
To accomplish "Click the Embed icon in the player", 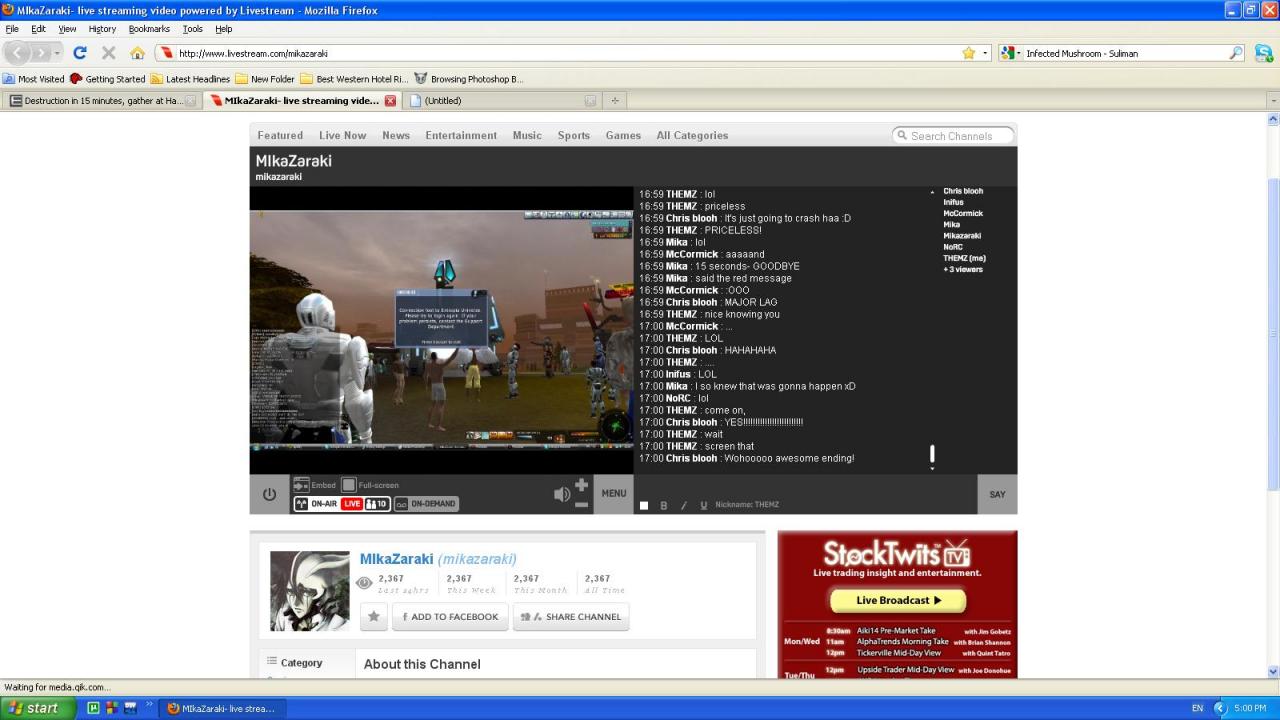I will [301, 485].
